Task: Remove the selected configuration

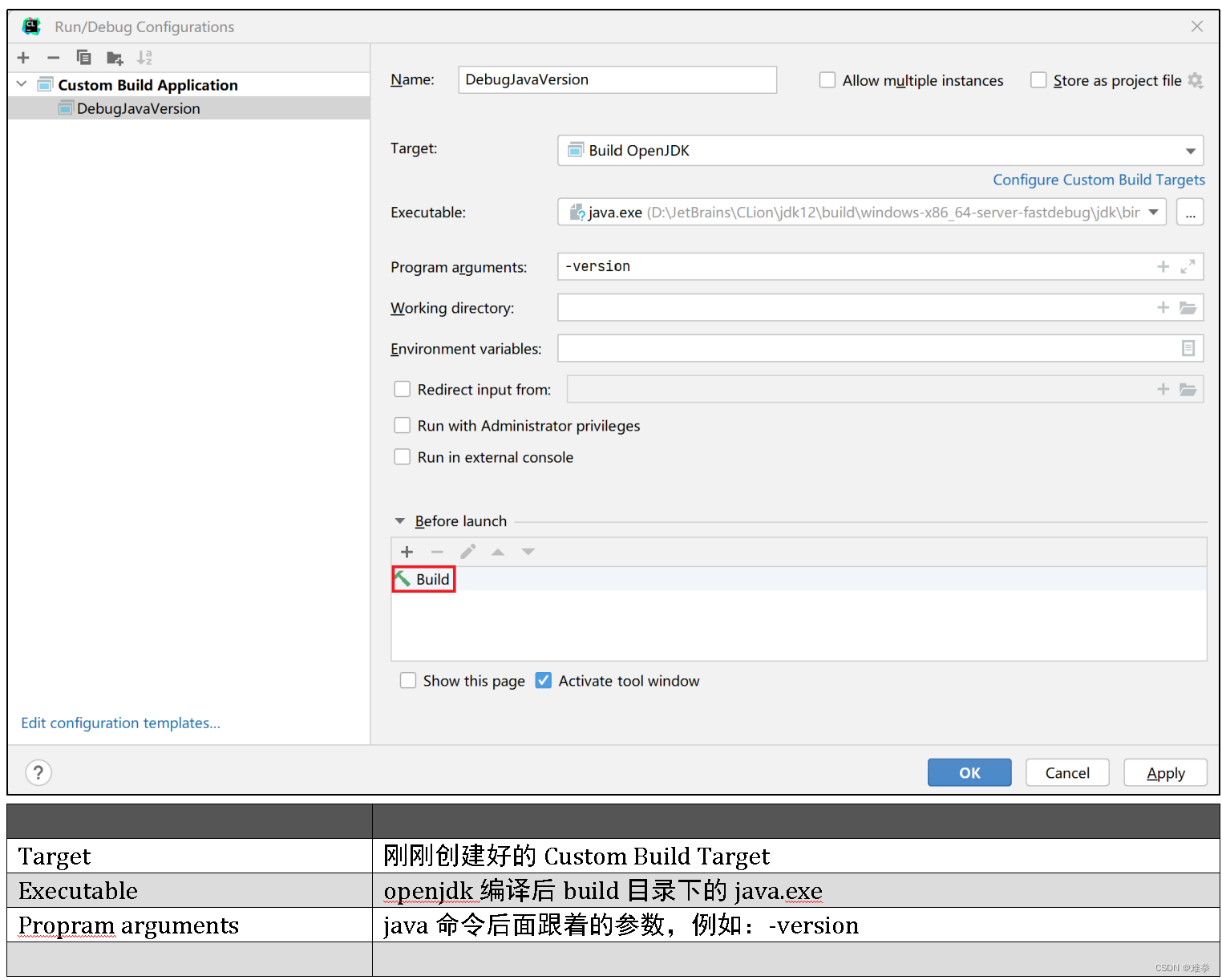Action: (53, 58)
